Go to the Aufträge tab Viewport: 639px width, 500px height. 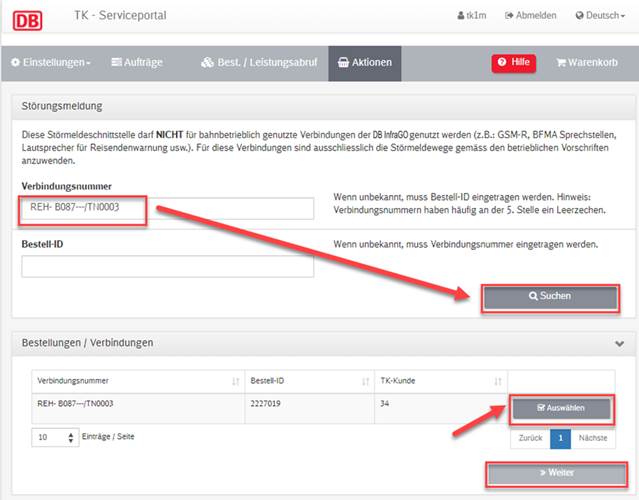pos(137,62)
